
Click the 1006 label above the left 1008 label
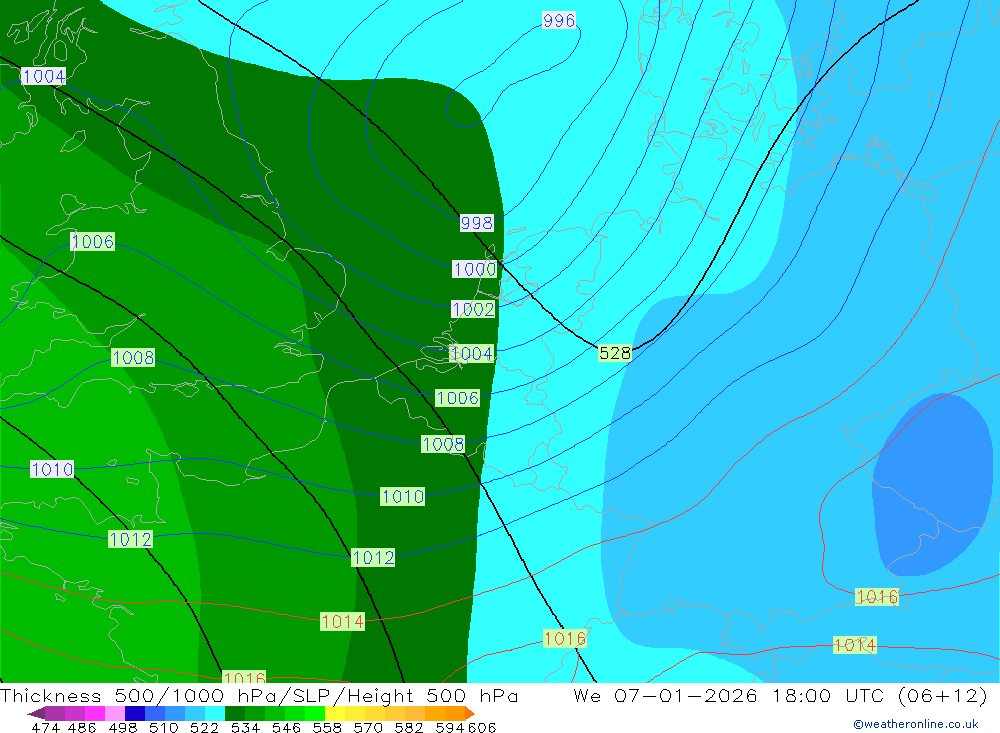(92, 242)
